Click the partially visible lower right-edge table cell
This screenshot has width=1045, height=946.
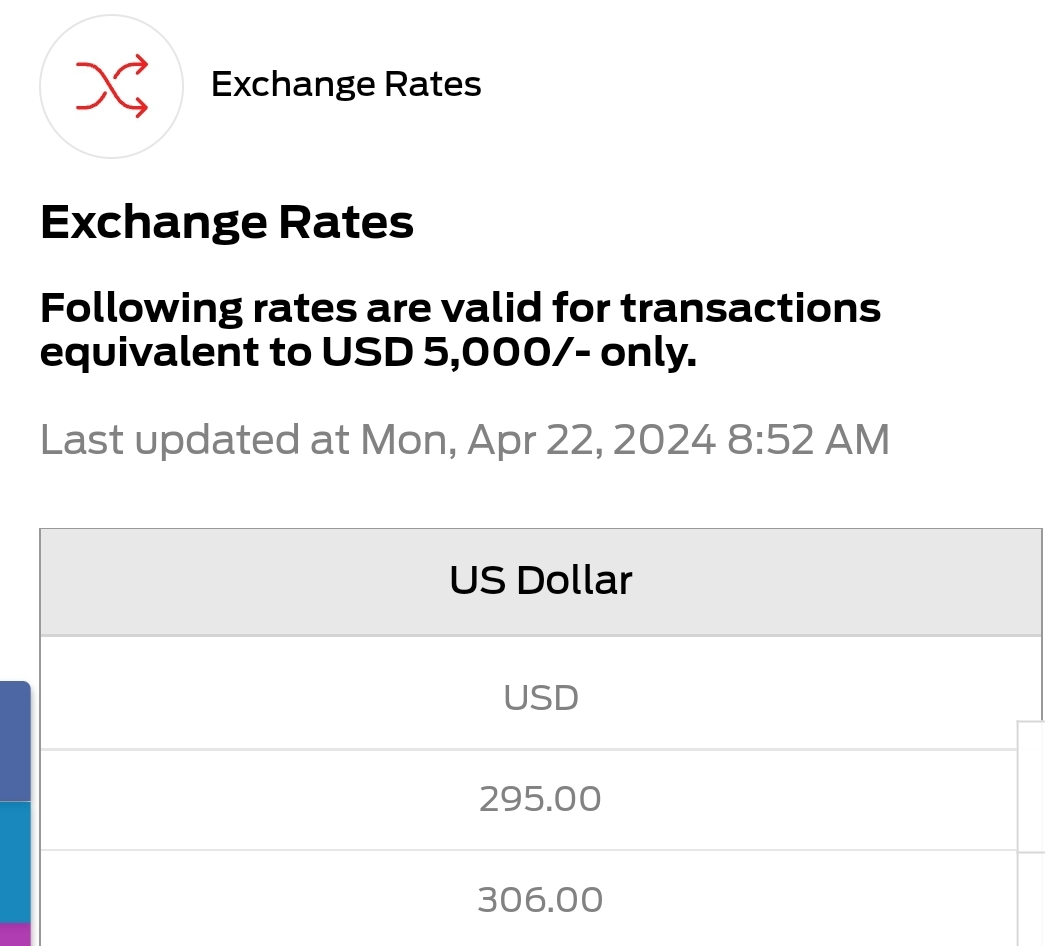[x=1031, y=899]
